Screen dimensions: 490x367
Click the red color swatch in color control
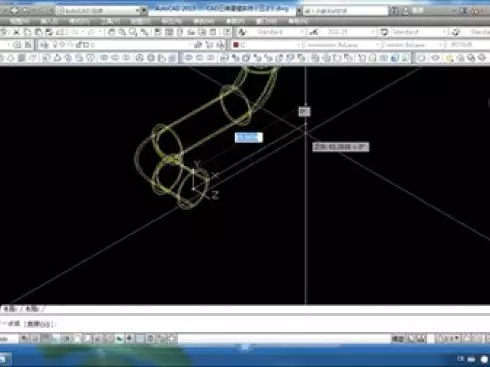click(x=236, y=45)
